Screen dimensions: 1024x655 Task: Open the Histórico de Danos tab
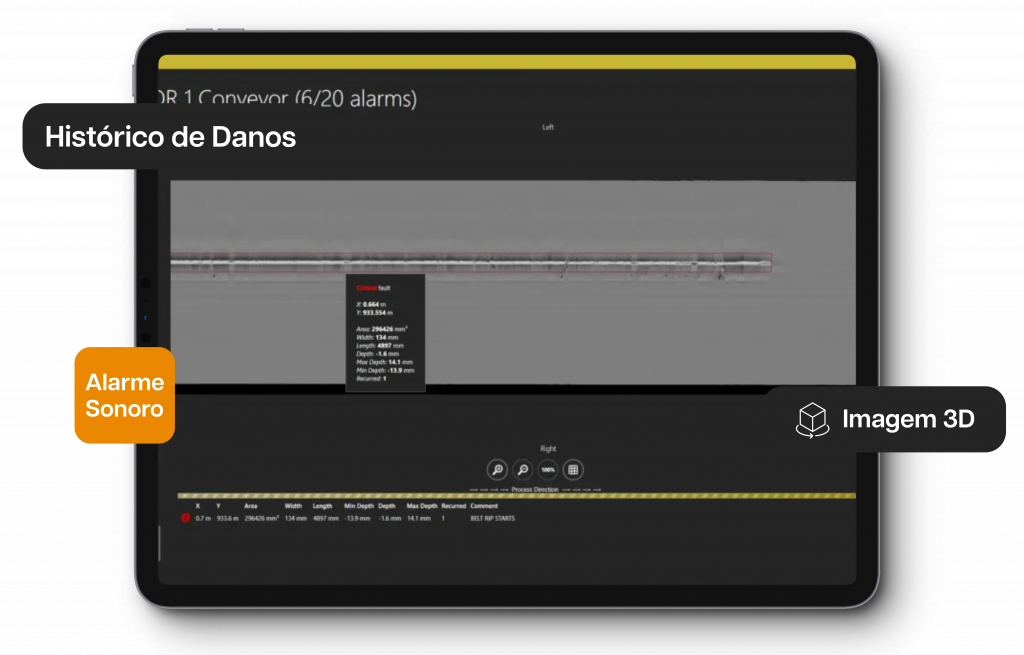tap(170, 137)
